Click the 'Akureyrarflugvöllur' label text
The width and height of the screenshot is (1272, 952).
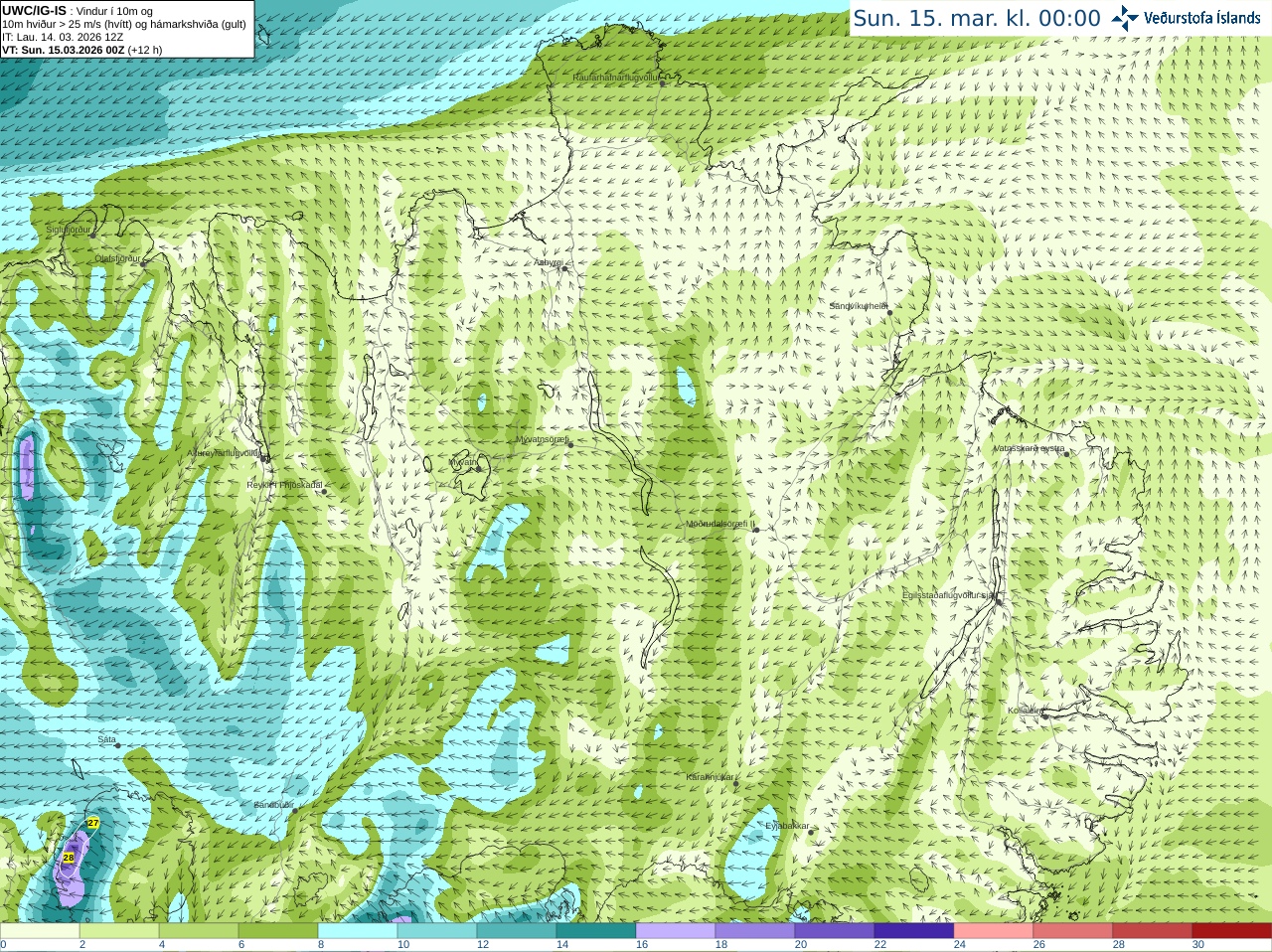click(x=225, y=453)
